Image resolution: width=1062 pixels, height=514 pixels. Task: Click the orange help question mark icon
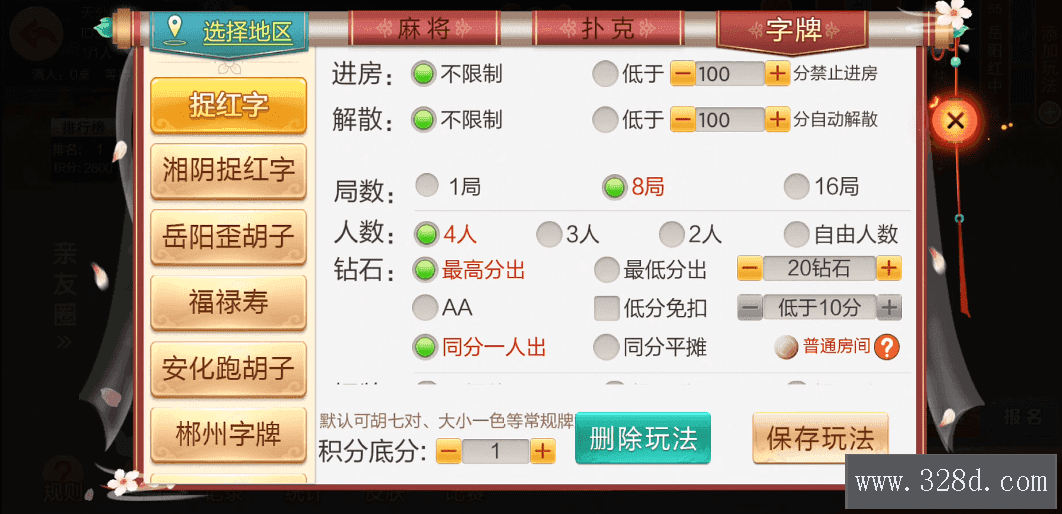(x=887, y=347)
